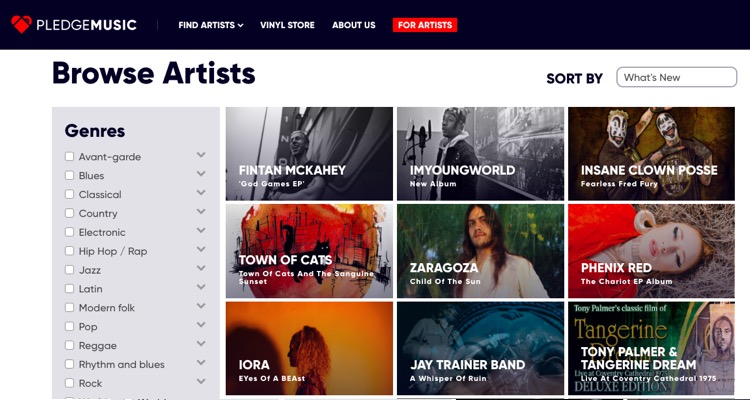Check the Avant-garde genre checkbox
750x400 pixels.
click(69, 156)
